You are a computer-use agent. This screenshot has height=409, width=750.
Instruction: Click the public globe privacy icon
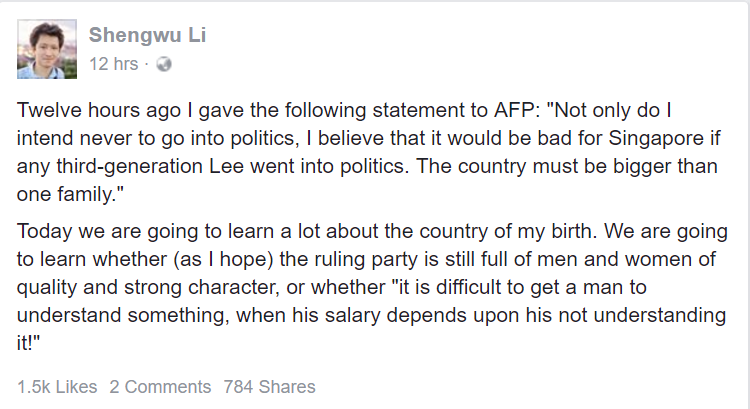164,63
